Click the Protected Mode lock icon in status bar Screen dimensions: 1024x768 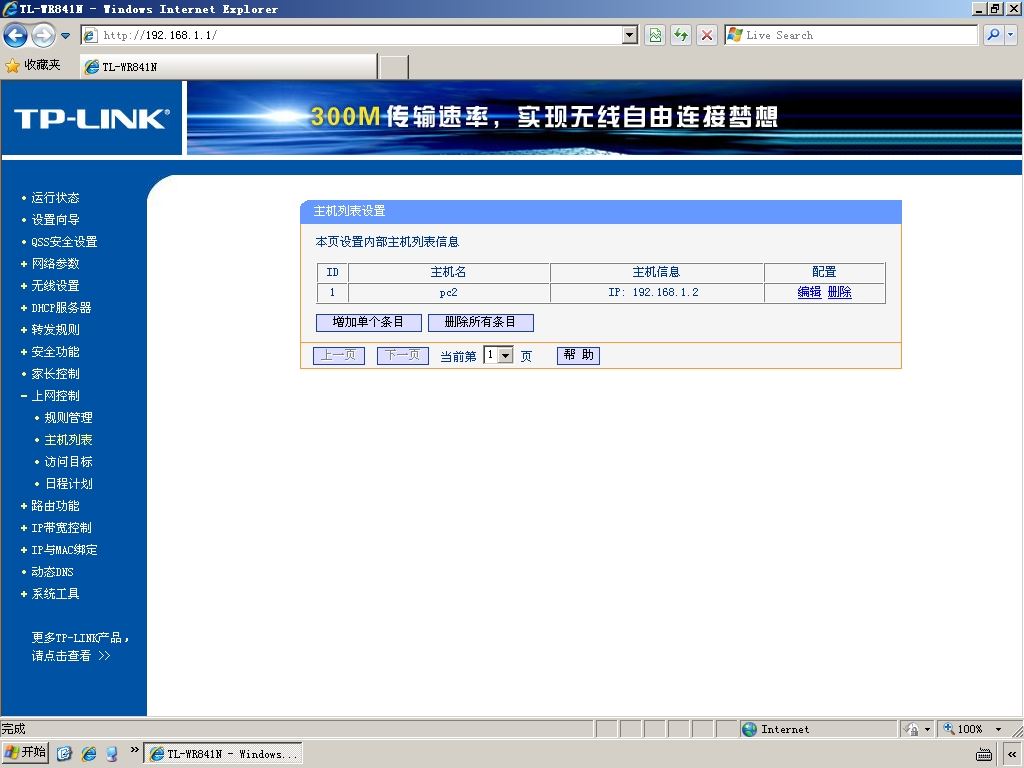point(912,729)
